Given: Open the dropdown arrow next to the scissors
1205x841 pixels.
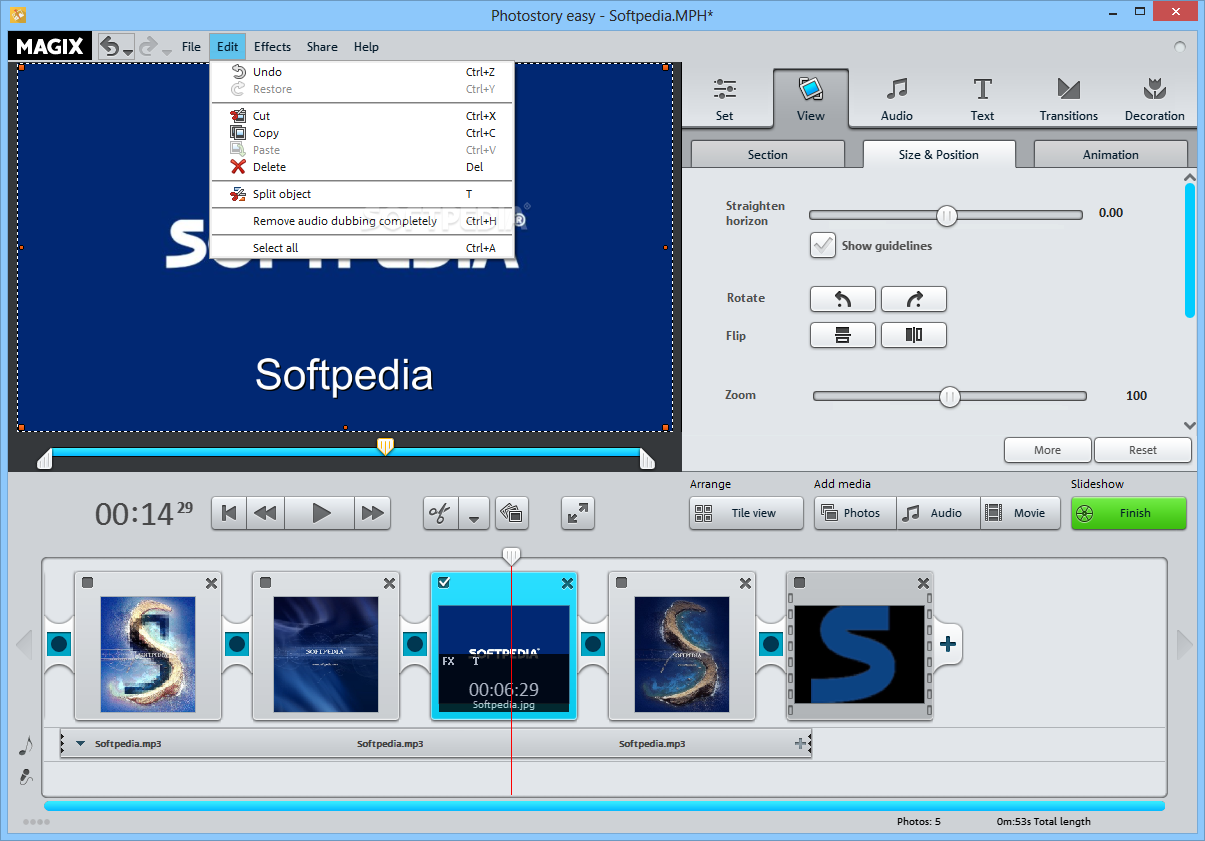Looking at the screenshot, I should (x=474, y=514).
